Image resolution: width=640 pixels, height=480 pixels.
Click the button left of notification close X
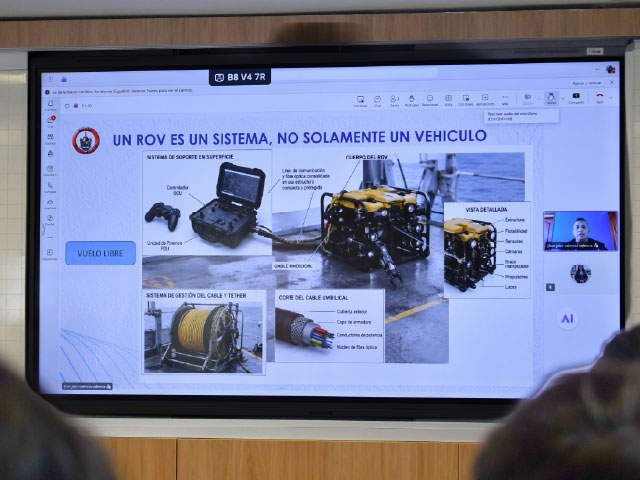(x=587, y=83)
